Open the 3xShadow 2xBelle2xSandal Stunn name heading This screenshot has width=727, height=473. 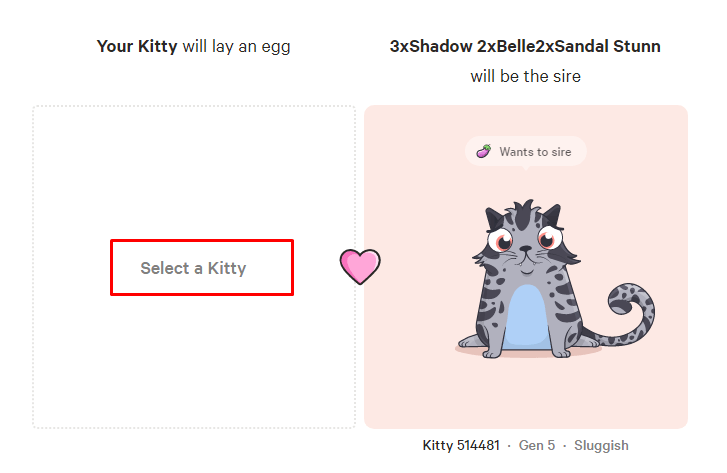[x=525, y=46]
